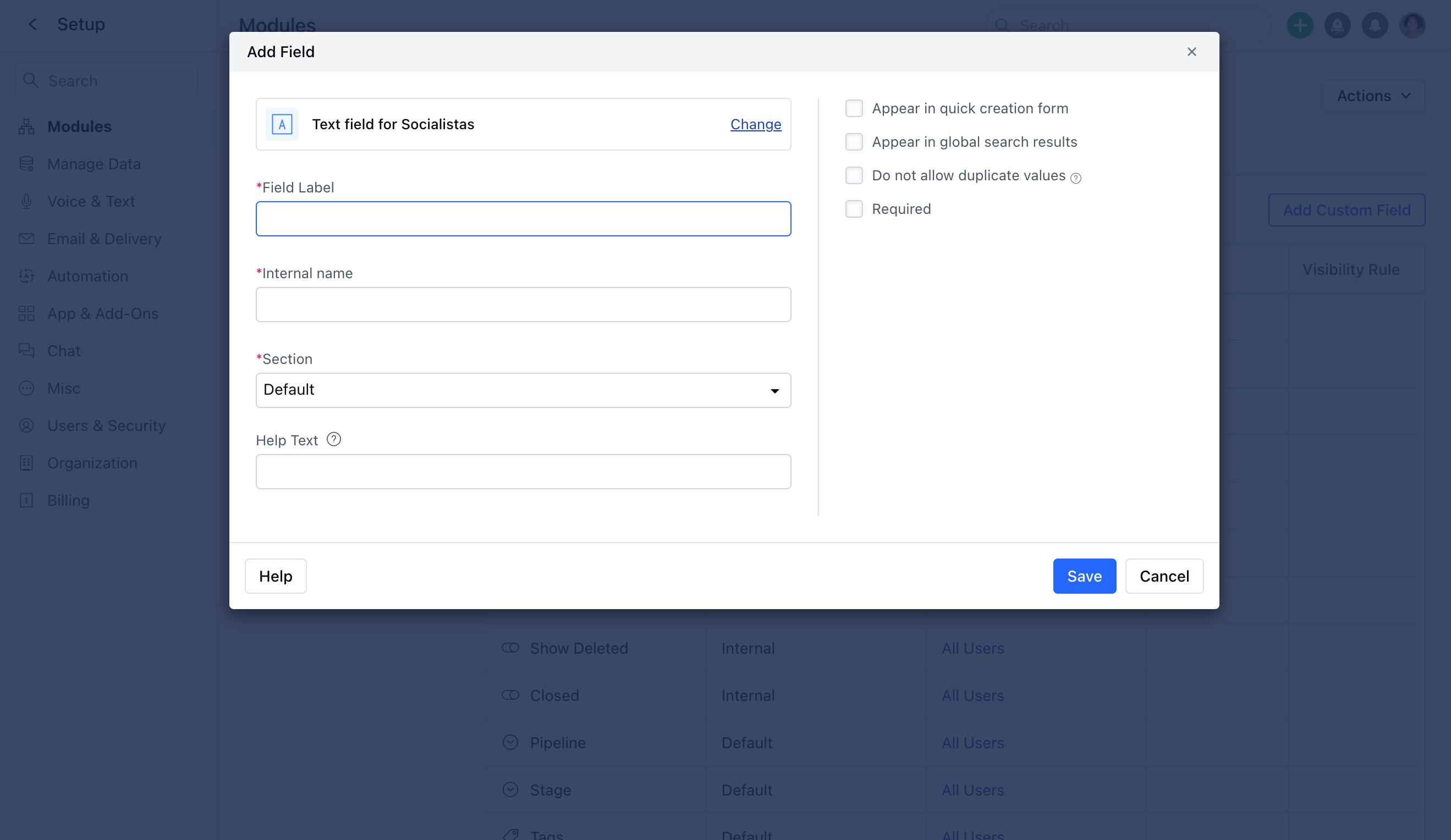Click the header search magnifier icon
Image resolution: width=1451 pixels, height=840 pixels.
1002,25
